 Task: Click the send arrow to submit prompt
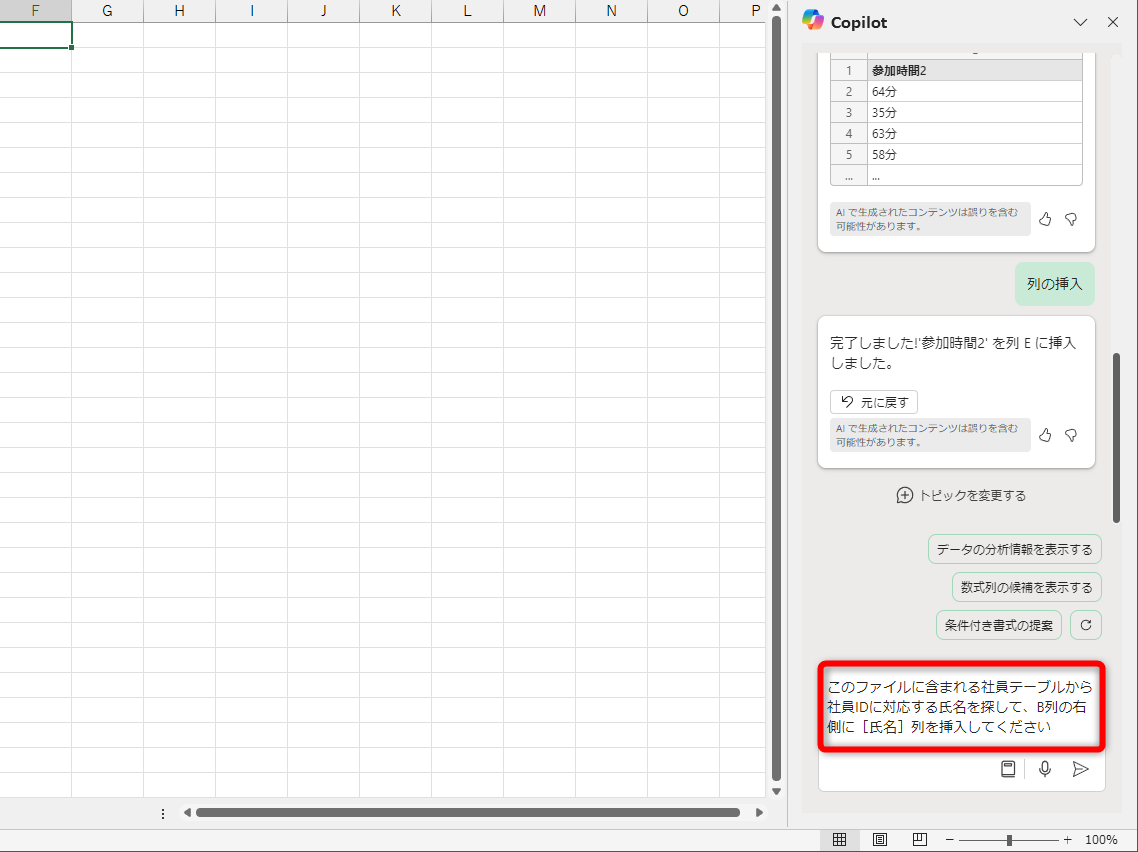coord(1080,769)
